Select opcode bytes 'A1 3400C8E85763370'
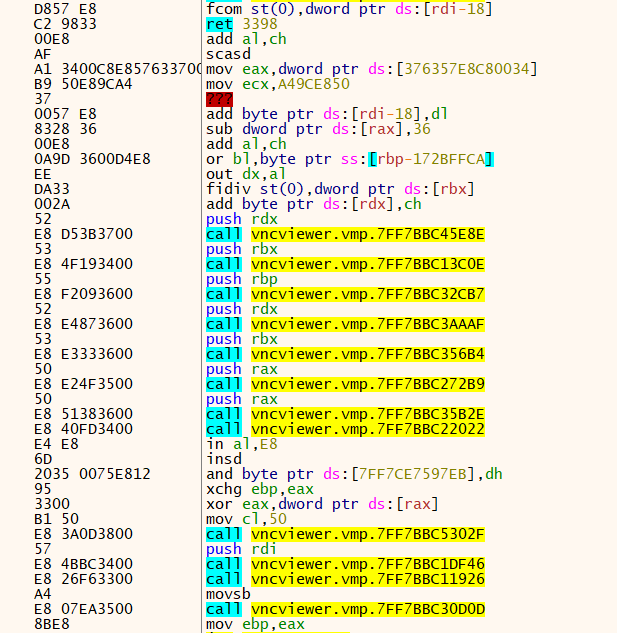Image resolution: width=617 pixels, height=633 pixels. coord(118,69)
